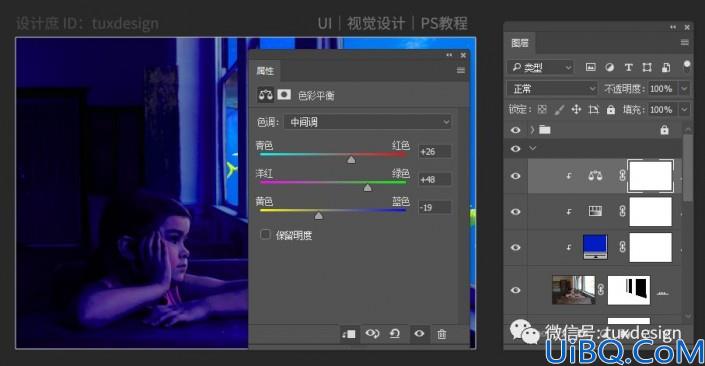This screenshot has width=705, height=366.
Task: Hide the photo layer with mask
Action: tap(516, 290)
